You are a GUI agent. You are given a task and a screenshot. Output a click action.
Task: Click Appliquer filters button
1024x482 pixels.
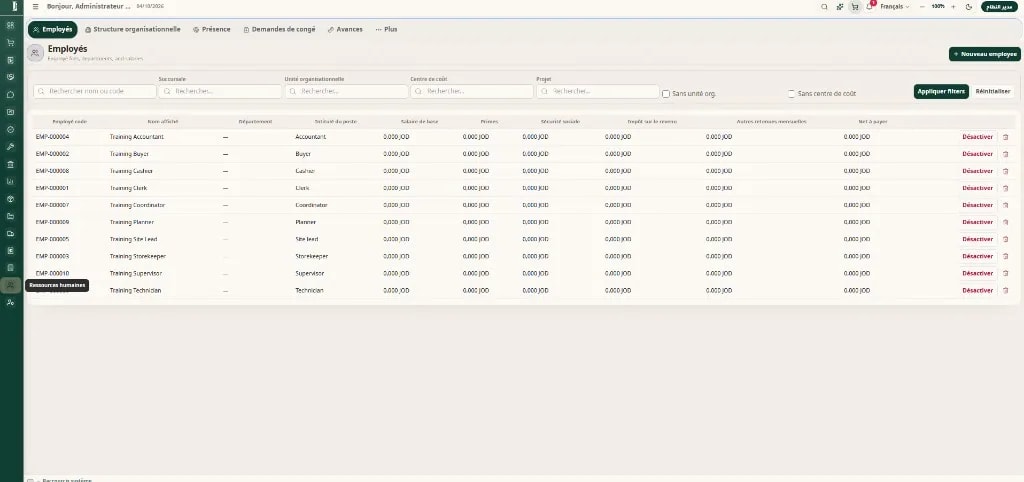coord(941,91)
